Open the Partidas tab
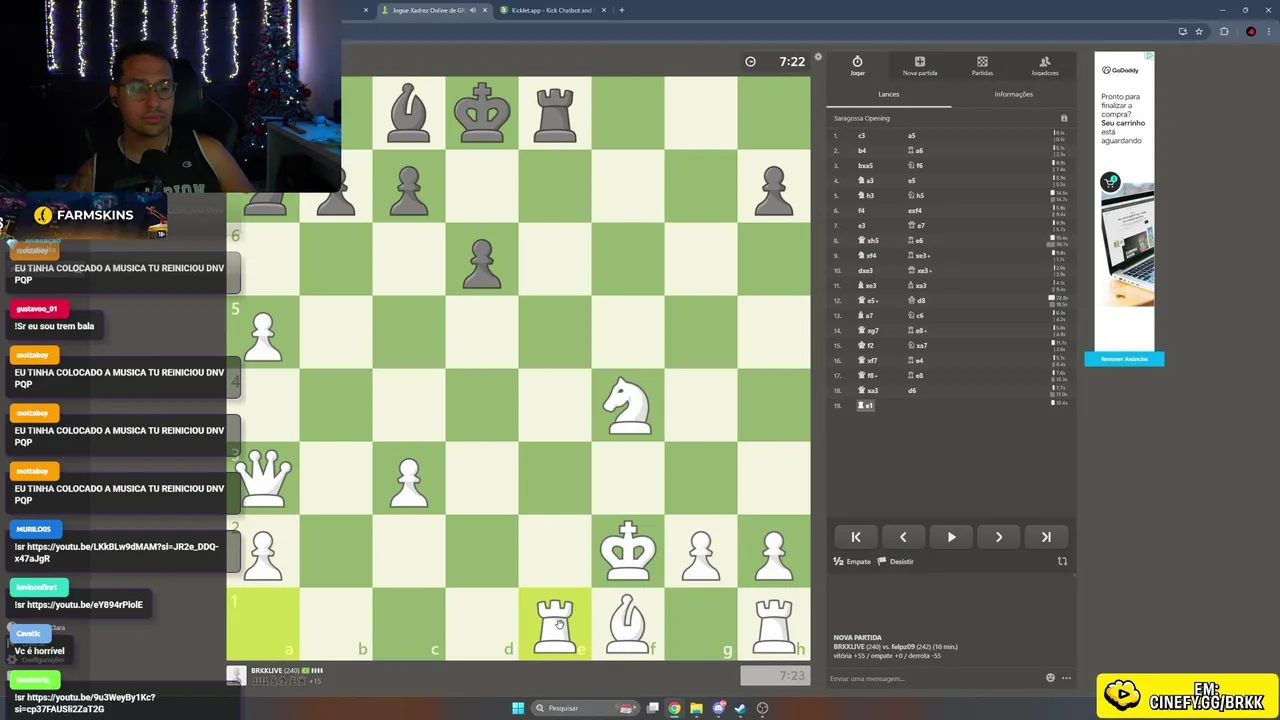Viewport: 1280px width, 720px height. (x=982, y=66)
